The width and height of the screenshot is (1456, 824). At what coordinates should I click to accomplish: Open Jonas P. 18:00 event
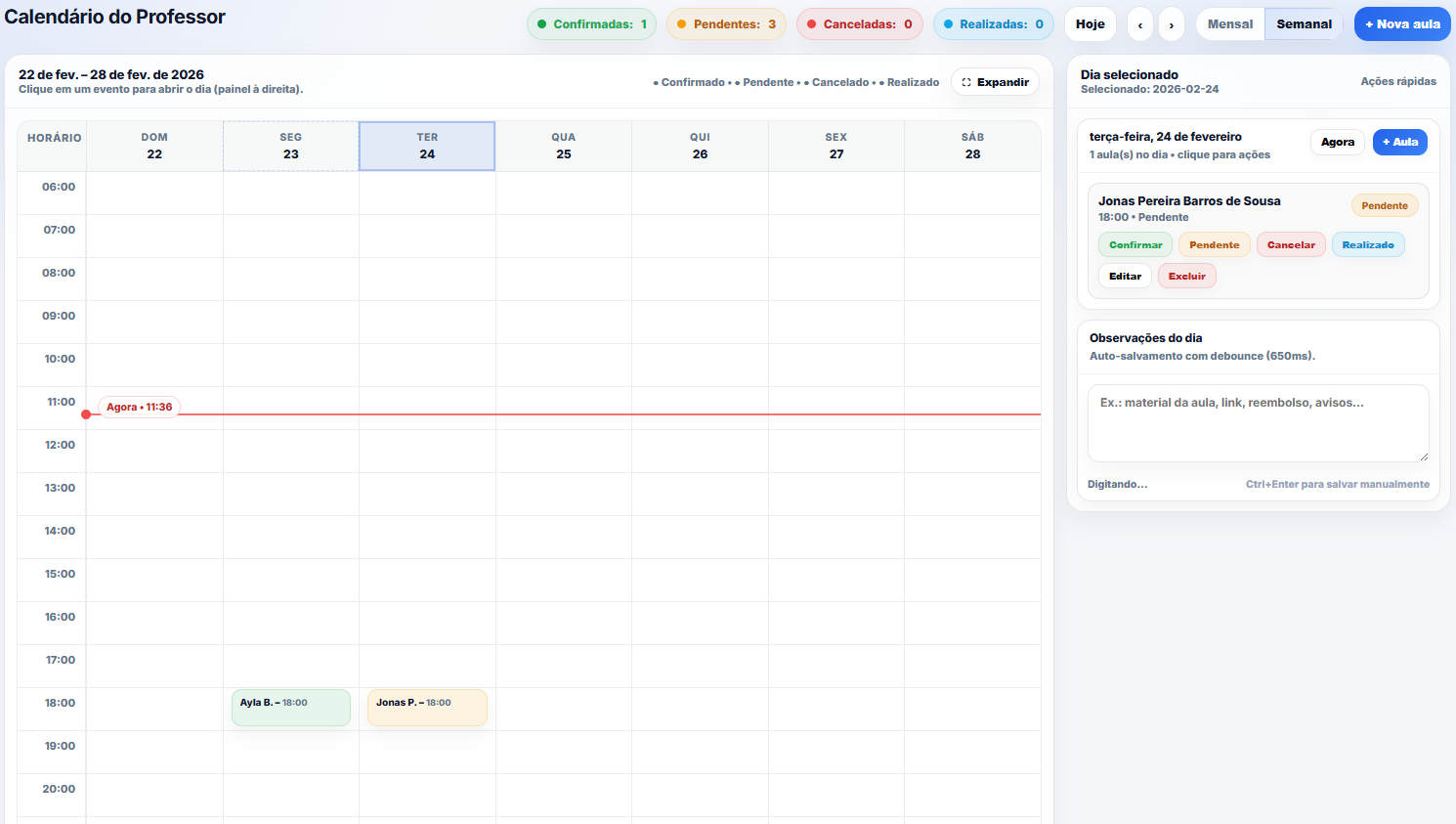tap(427, 707)
